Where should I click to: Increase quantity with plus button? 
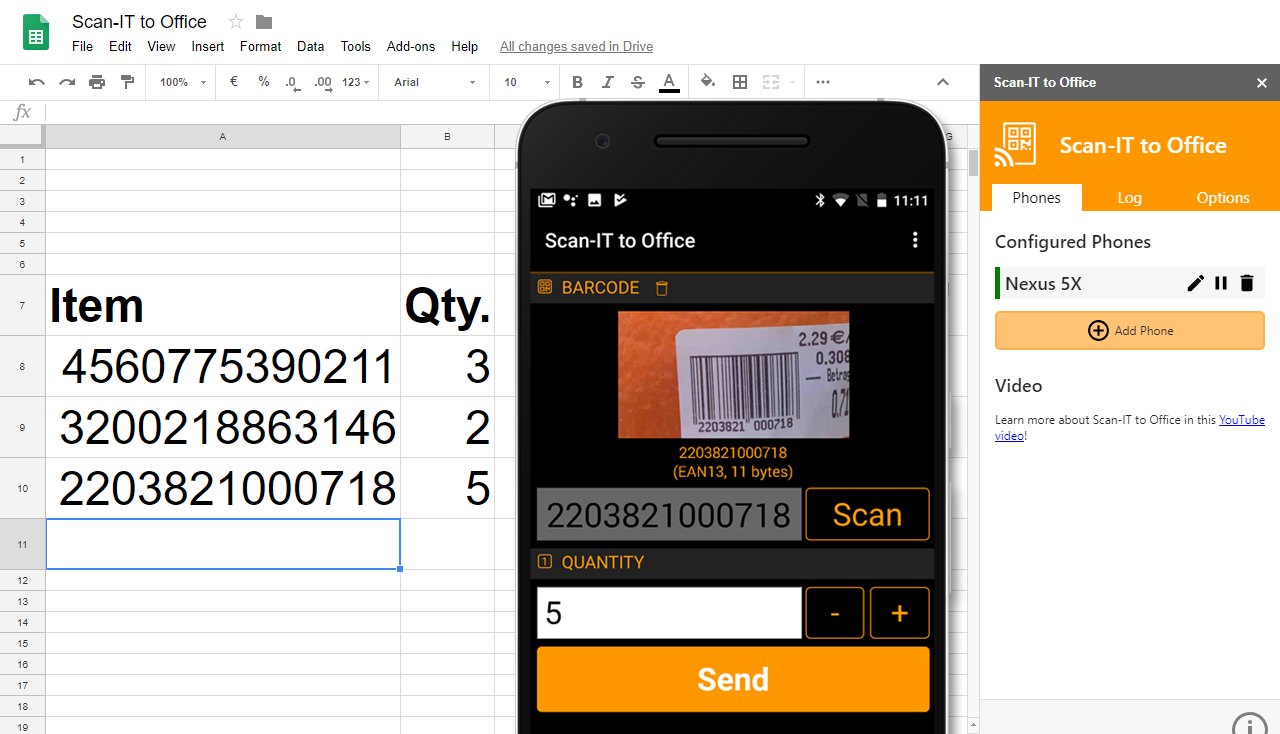(899, 613)
